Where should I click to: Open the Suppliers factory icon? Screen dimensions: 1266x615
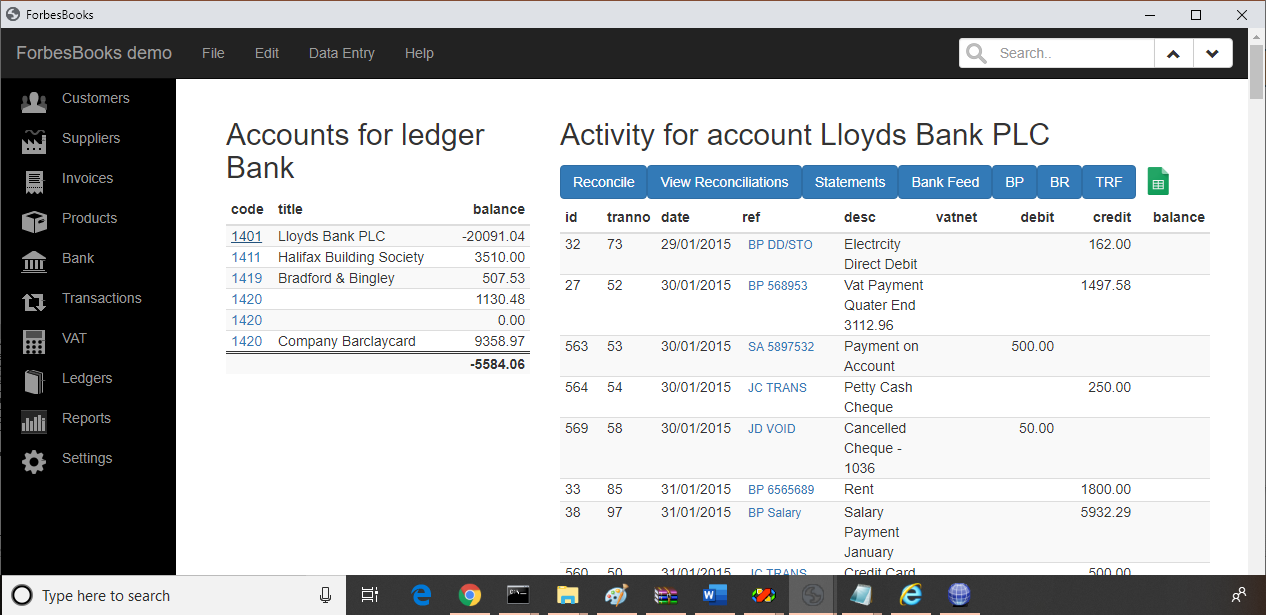tap(34, 140)
